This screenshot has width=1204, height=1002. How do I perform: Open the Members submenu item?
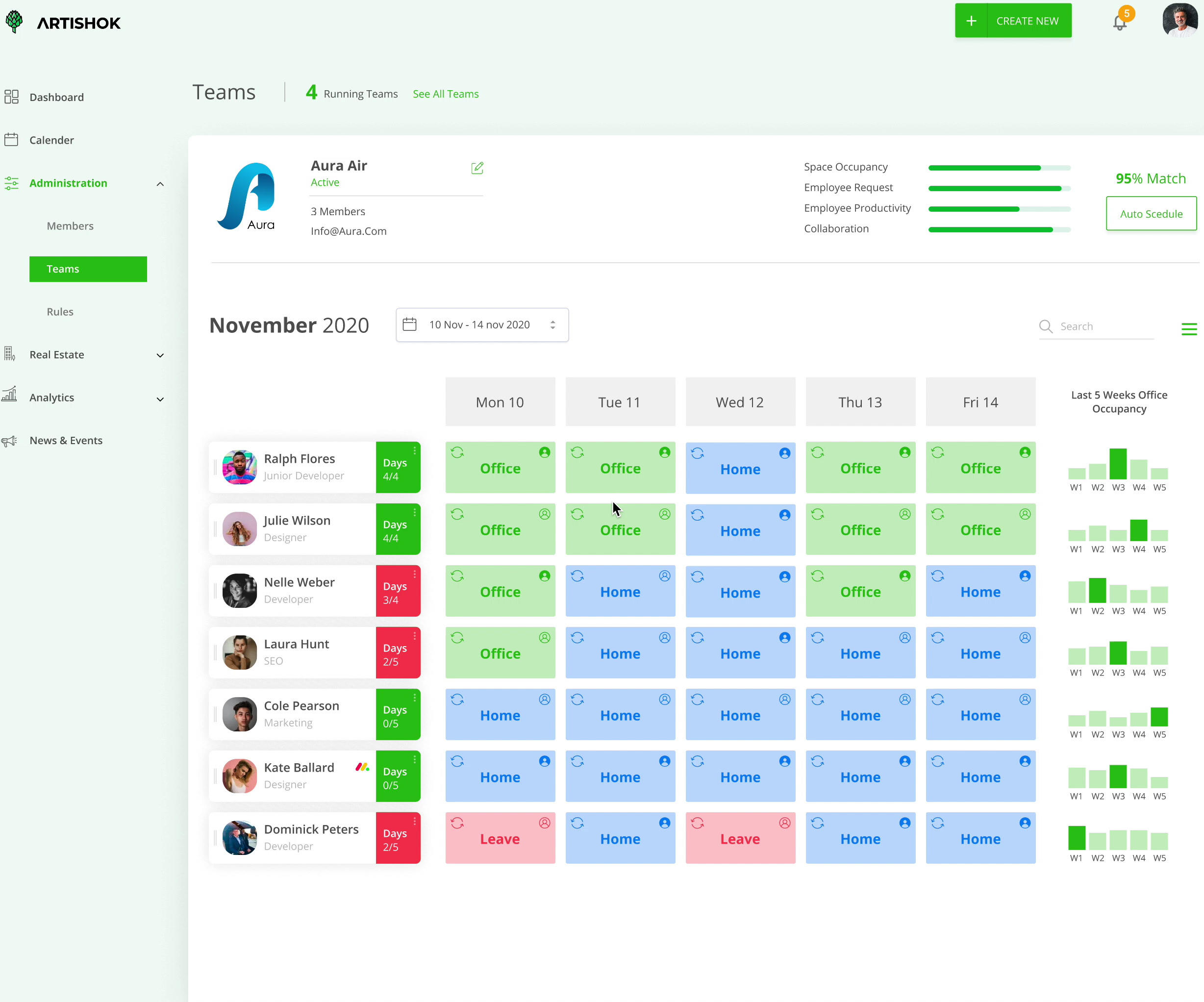(70, 226)
